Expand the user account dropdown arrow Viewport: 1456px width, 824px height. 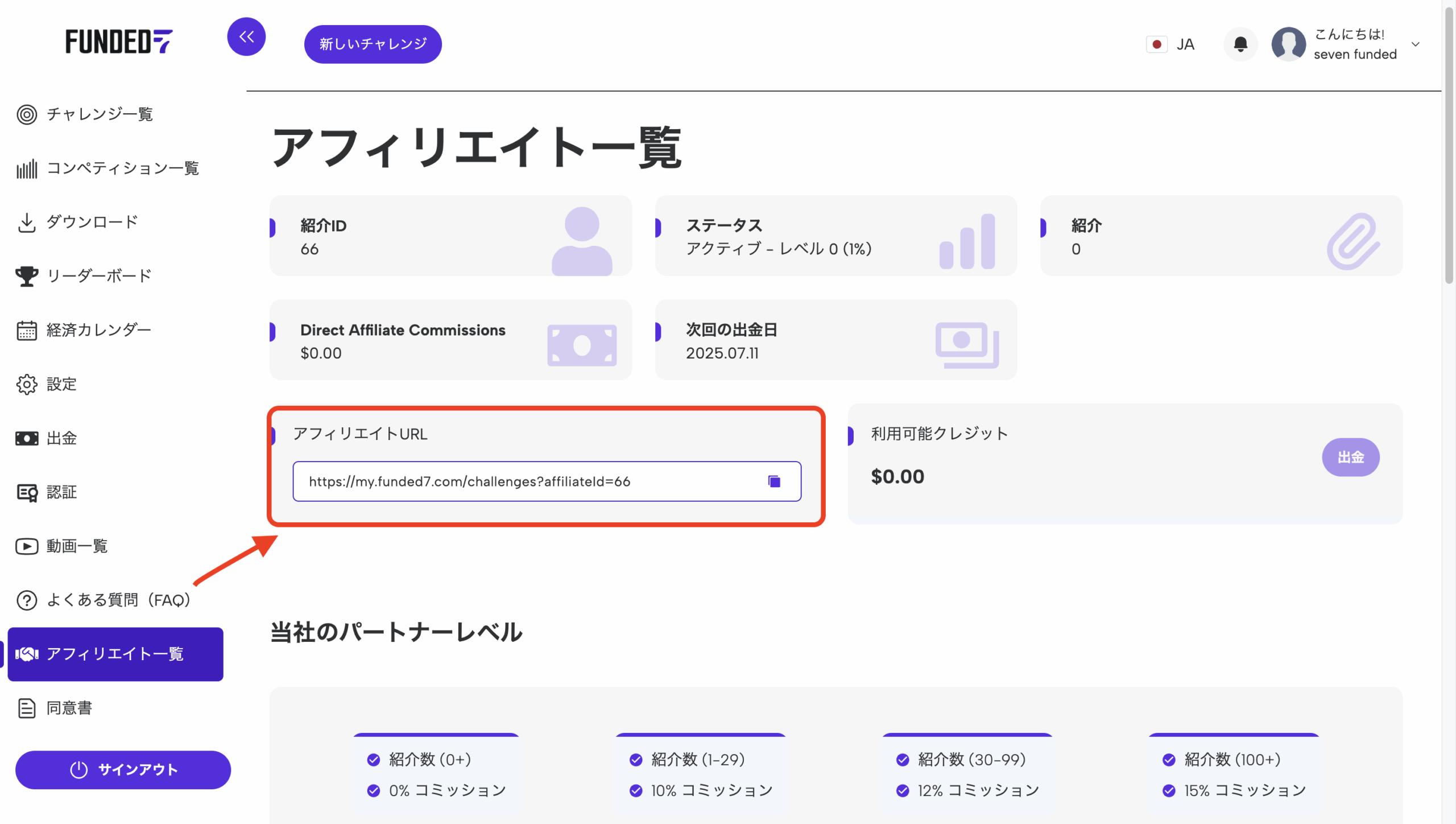[1416, 44]
